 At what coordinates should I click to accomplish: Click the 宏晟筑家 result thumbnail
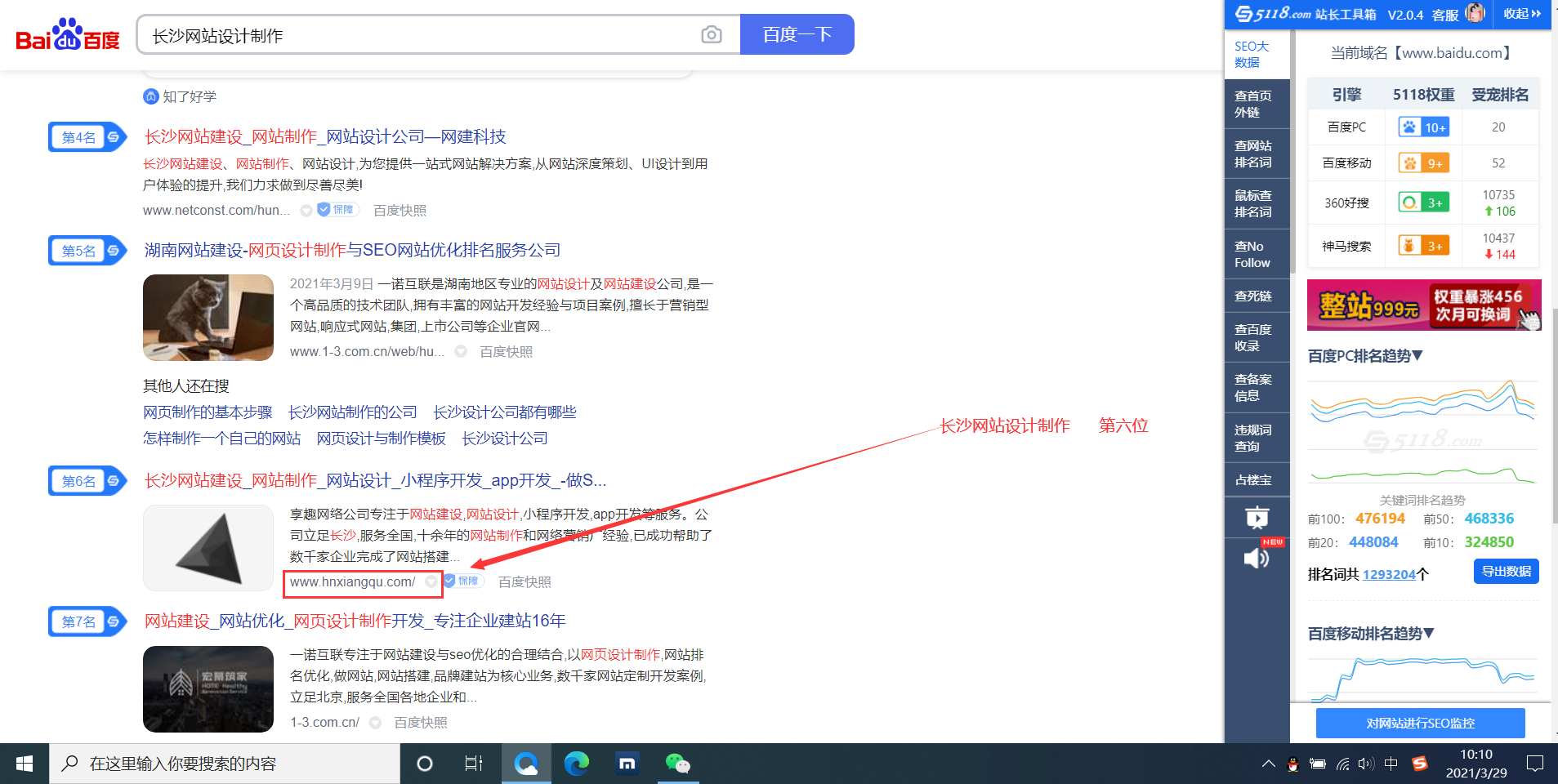point(208,689)
